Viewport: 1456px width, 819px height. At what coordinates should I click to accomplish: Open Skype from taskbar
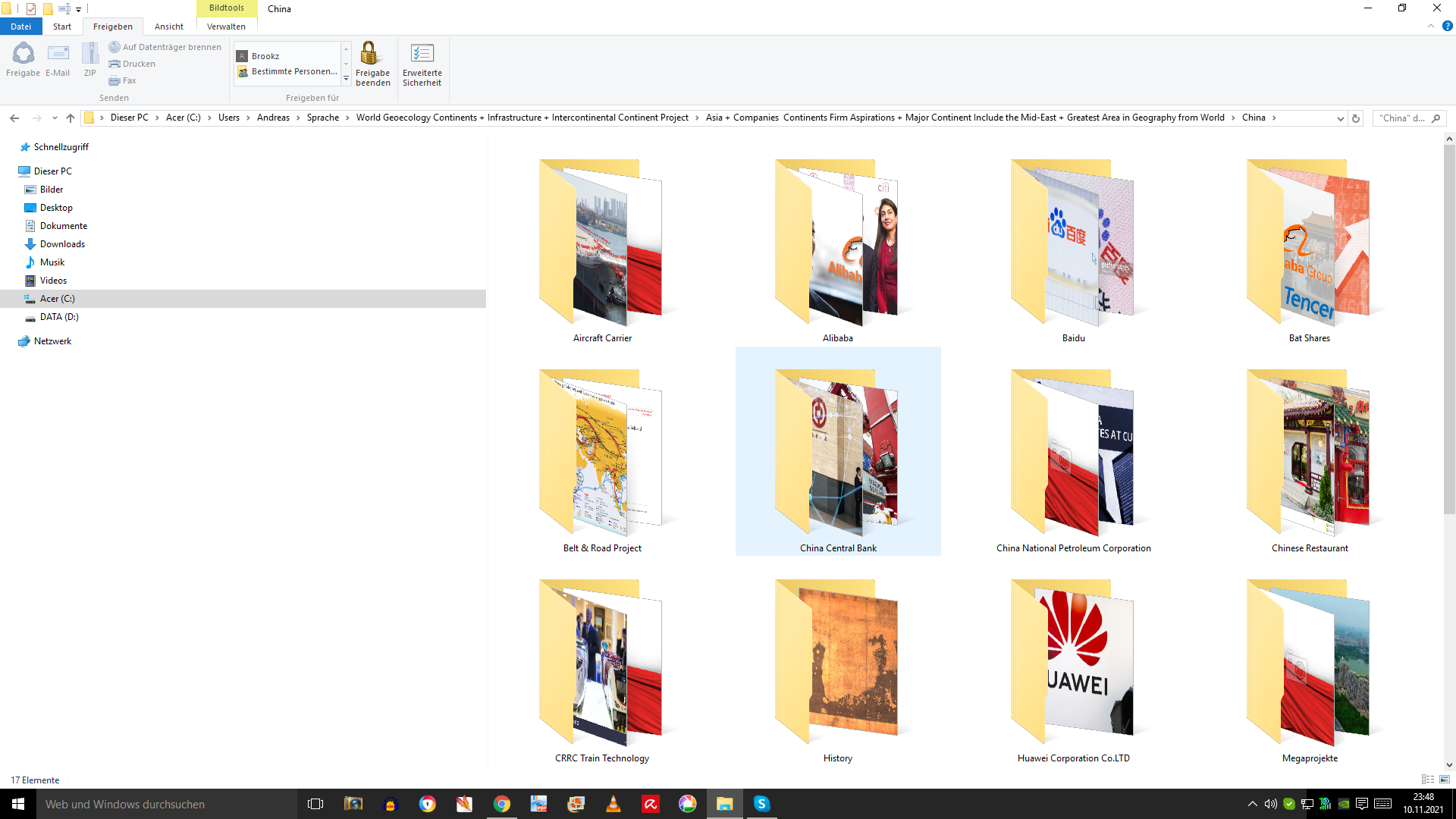(x=761, y=804)
